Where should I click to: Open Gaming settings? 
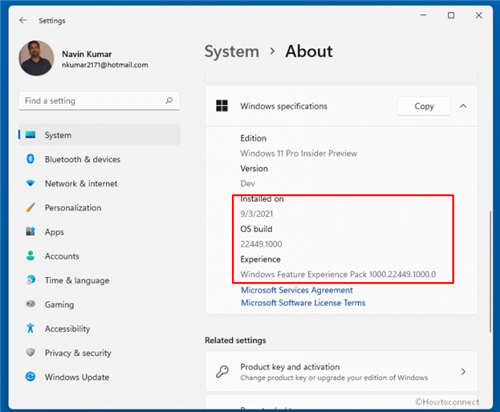59,305
